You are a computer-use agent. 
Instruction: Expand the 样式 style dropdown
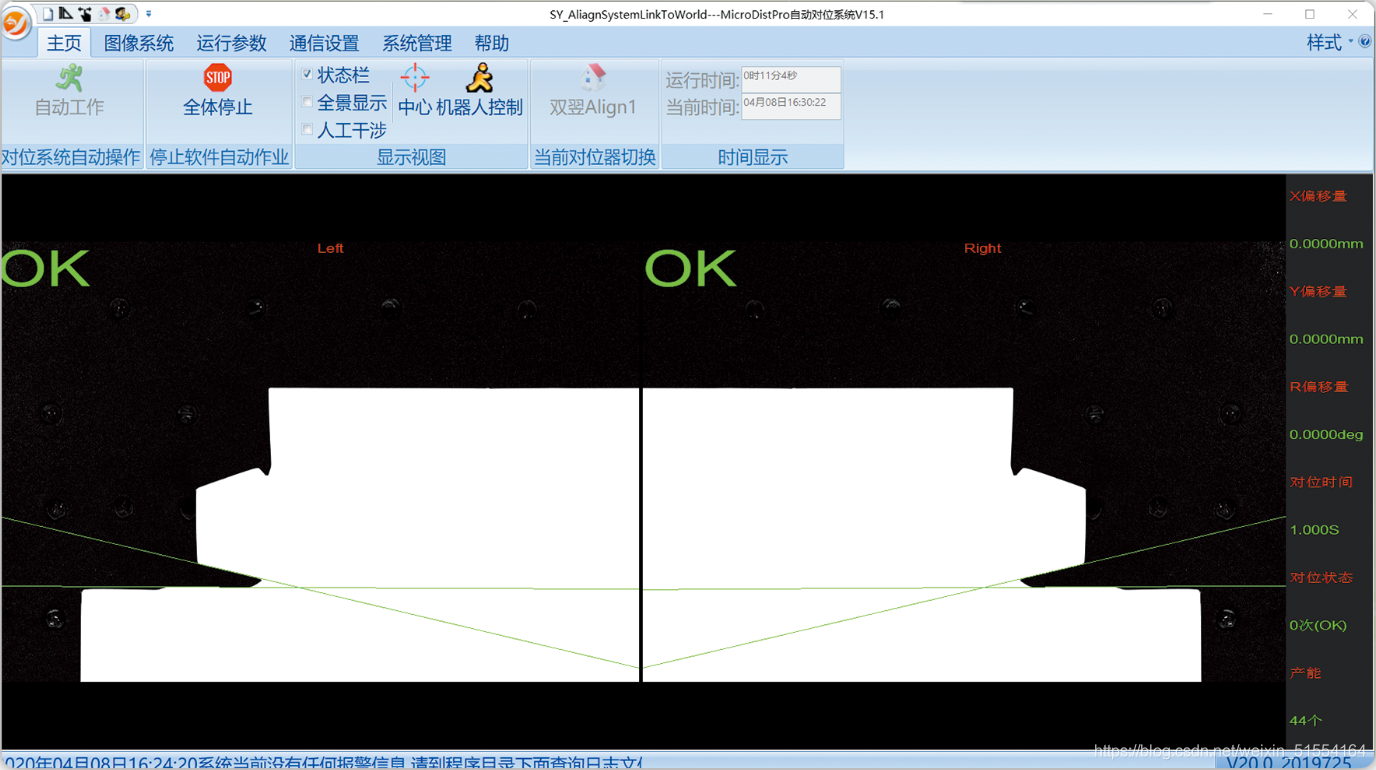coord(1330,42)
